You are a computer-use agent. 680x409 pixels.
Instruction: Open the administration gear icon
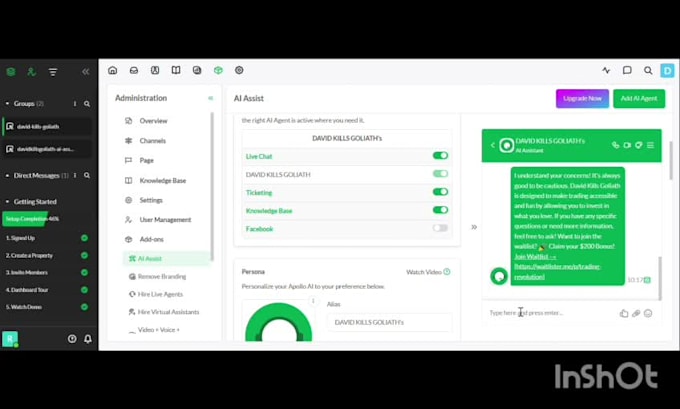tap(239, 70)
